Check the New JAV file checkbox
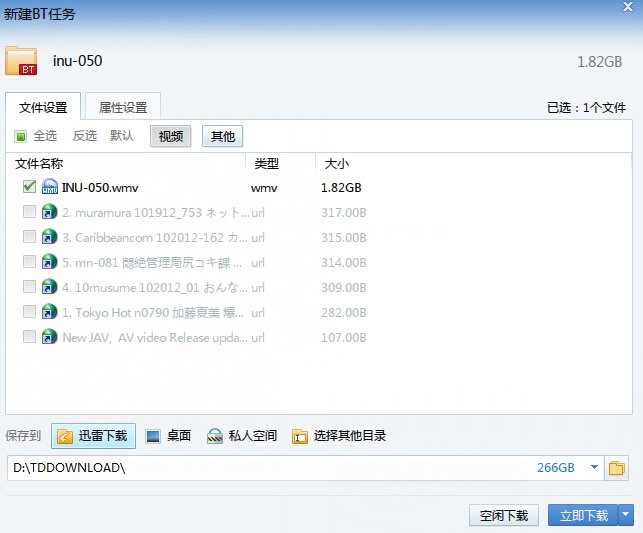This screenshot has height=533, width=643. point(29,337)
